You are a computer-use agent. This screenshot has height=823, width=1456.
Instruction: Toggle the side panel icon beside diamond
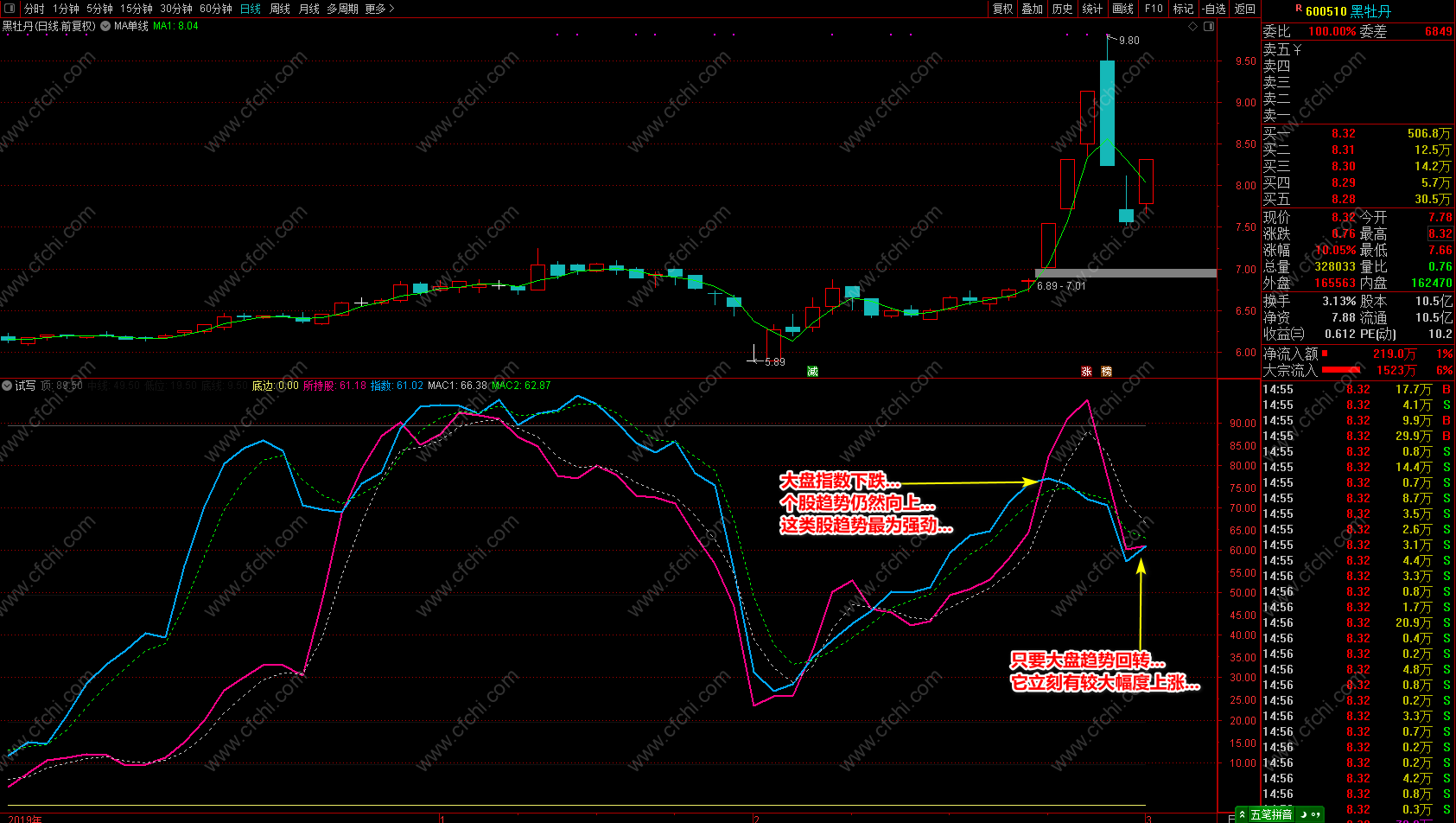[1208, 26]
